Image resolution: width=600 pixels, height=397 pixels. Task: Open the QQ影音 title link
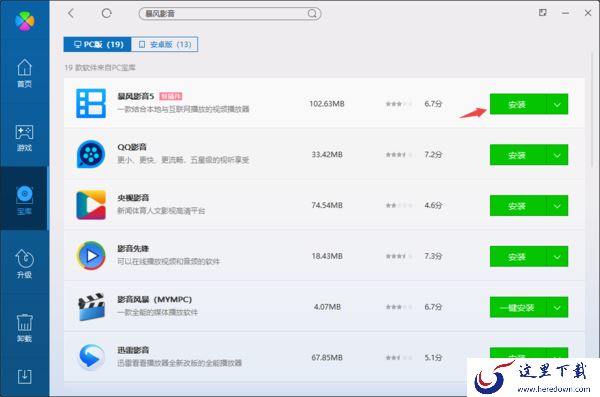point(132,147)
